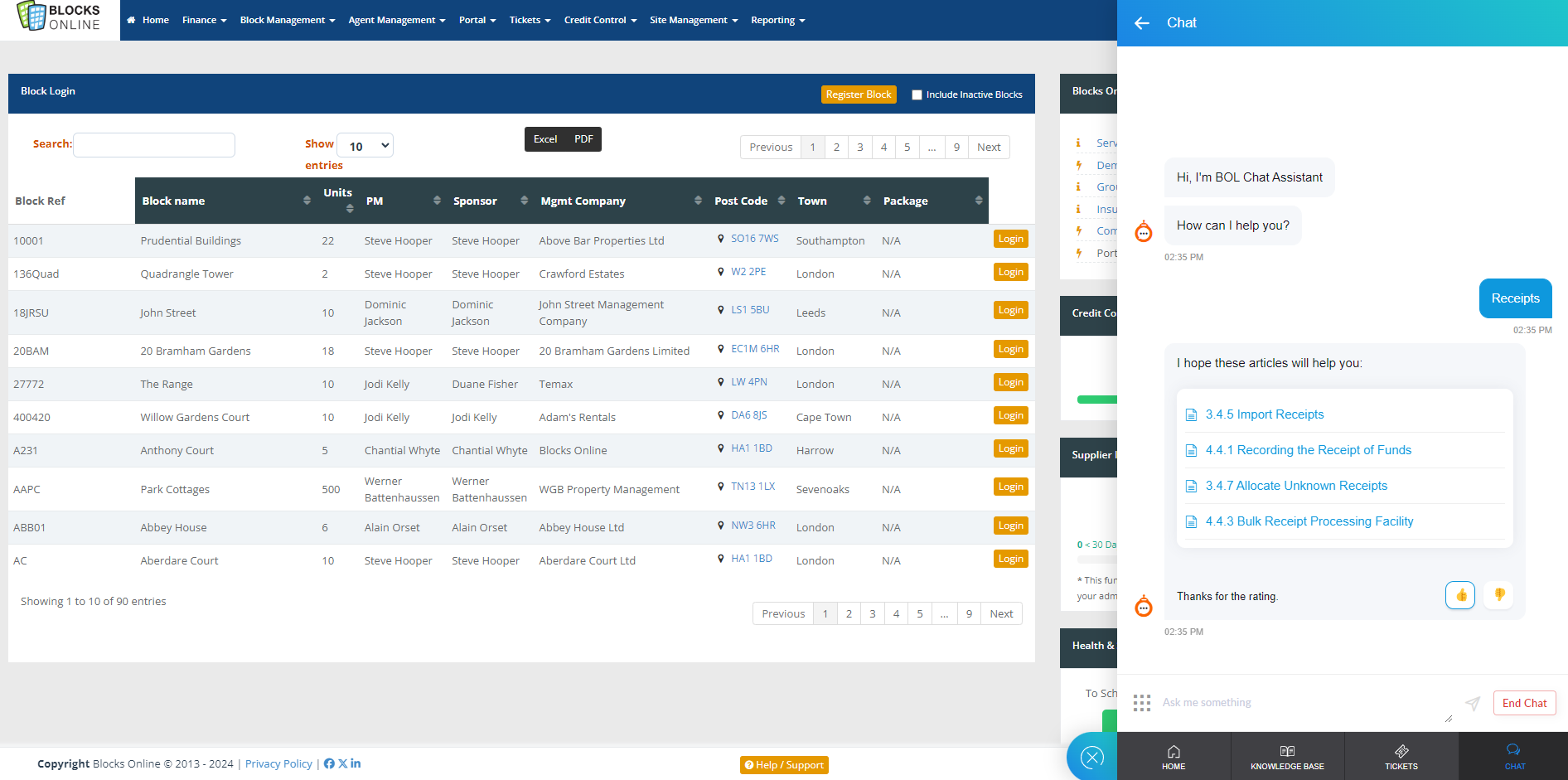Open the Home menu item
This screenshot has width=1568, height=780.
point(148,20)
